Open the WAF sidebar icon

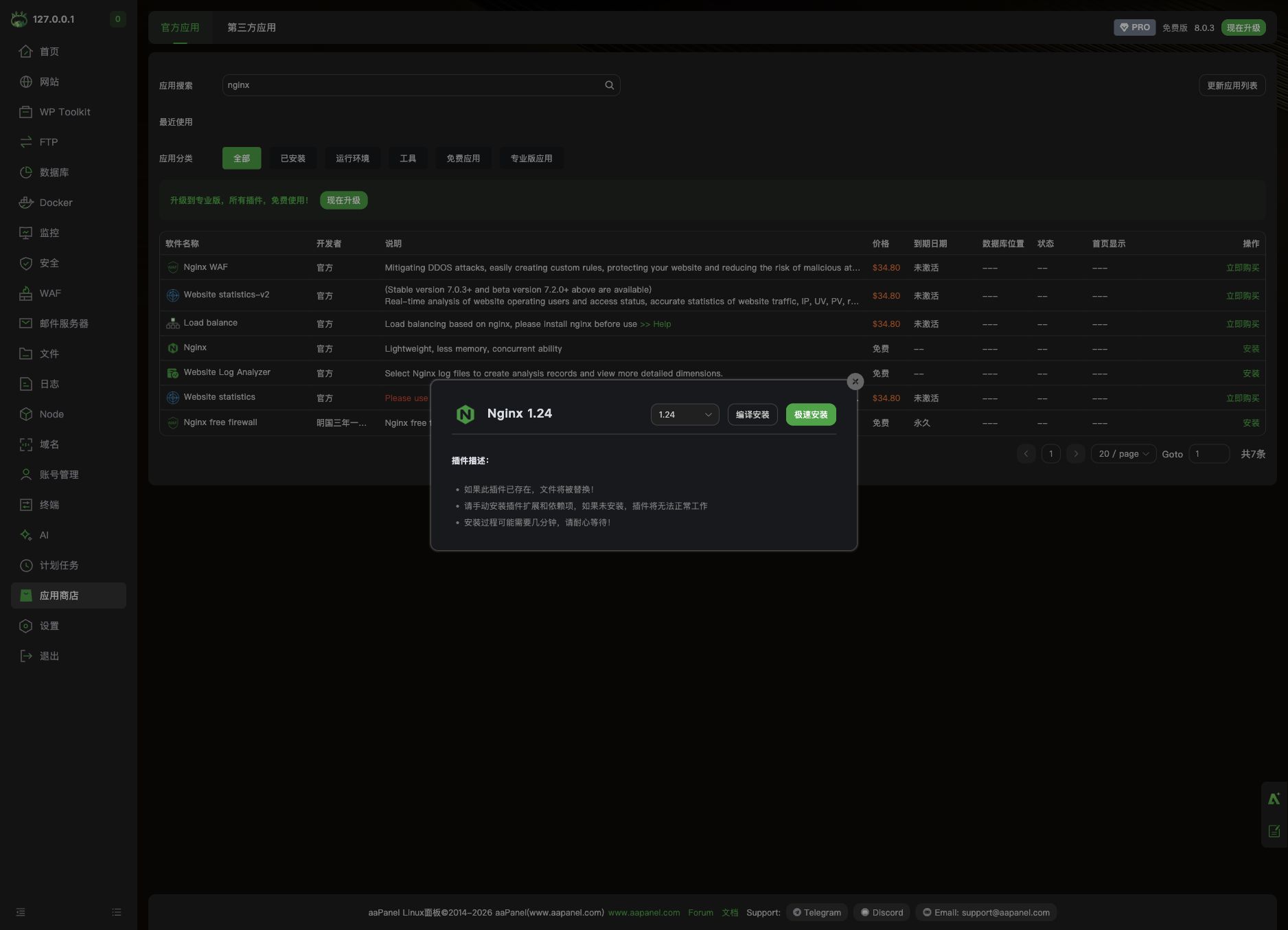[26, 293]
